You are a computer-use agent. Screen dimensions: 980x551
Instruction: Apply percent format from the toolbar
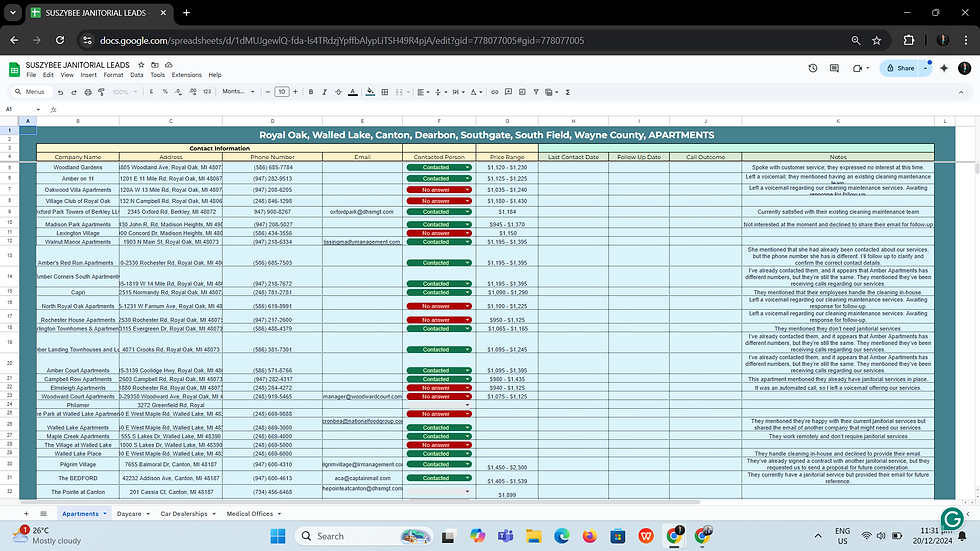[x=165, y=92]
